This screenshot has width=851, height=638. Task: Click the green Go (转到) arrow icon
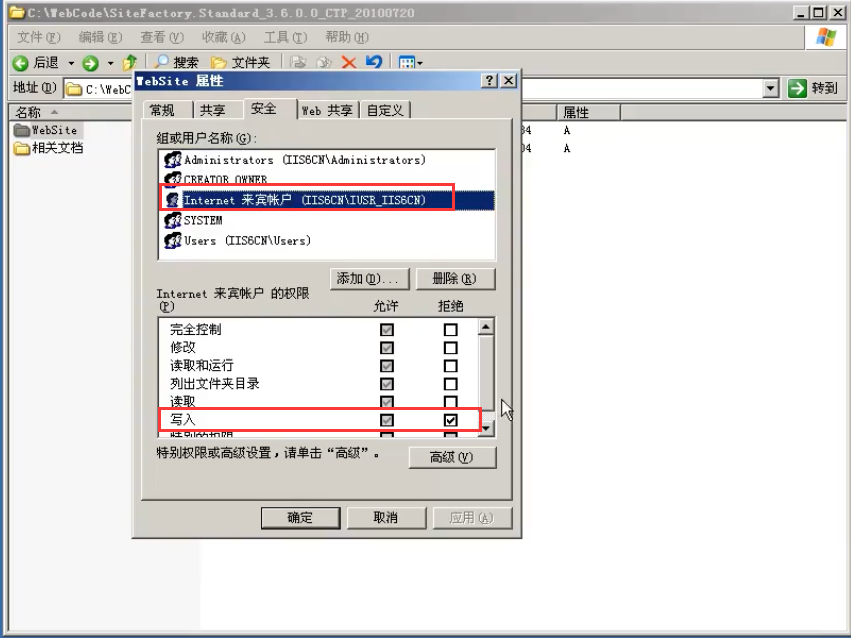(797, 88)
